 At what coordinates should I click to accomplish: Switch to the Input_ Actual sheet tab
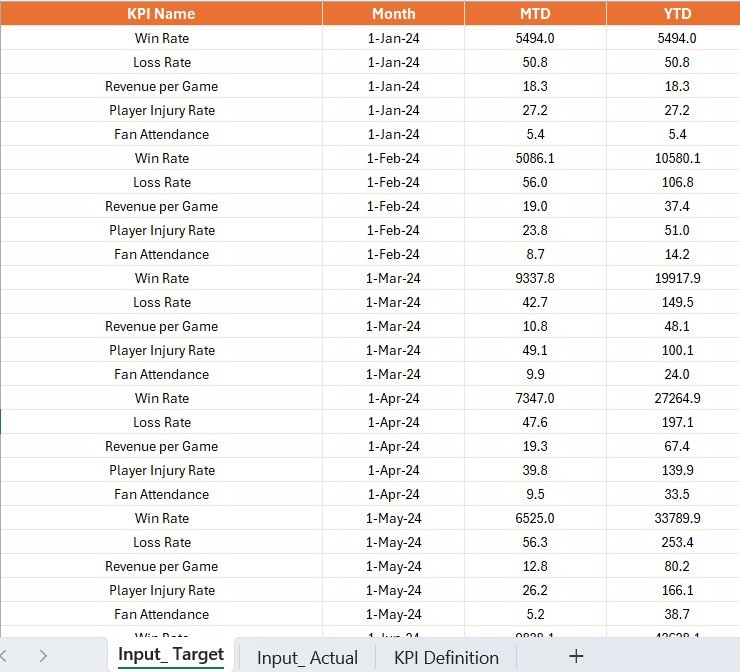click(307, 657)
